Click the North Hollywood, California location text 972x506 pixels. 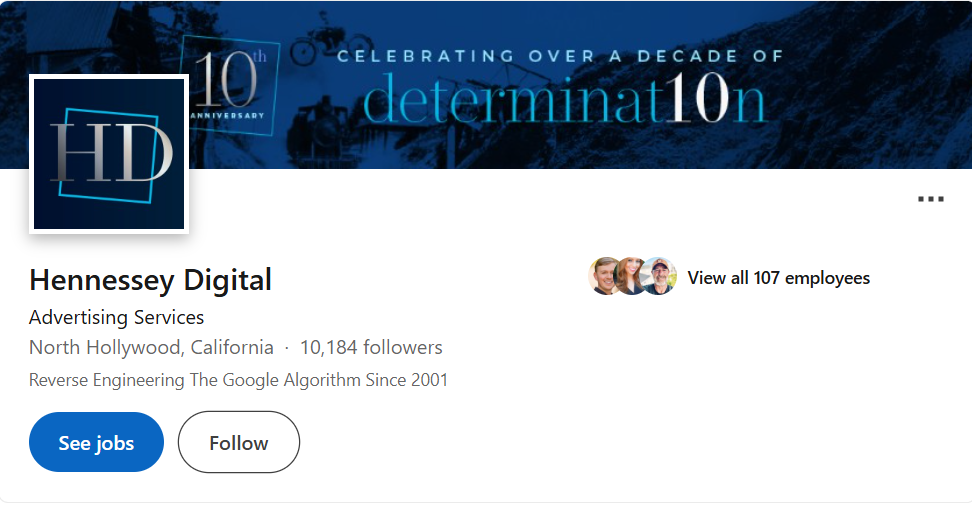pyautogui.click(x=151, y=348)
